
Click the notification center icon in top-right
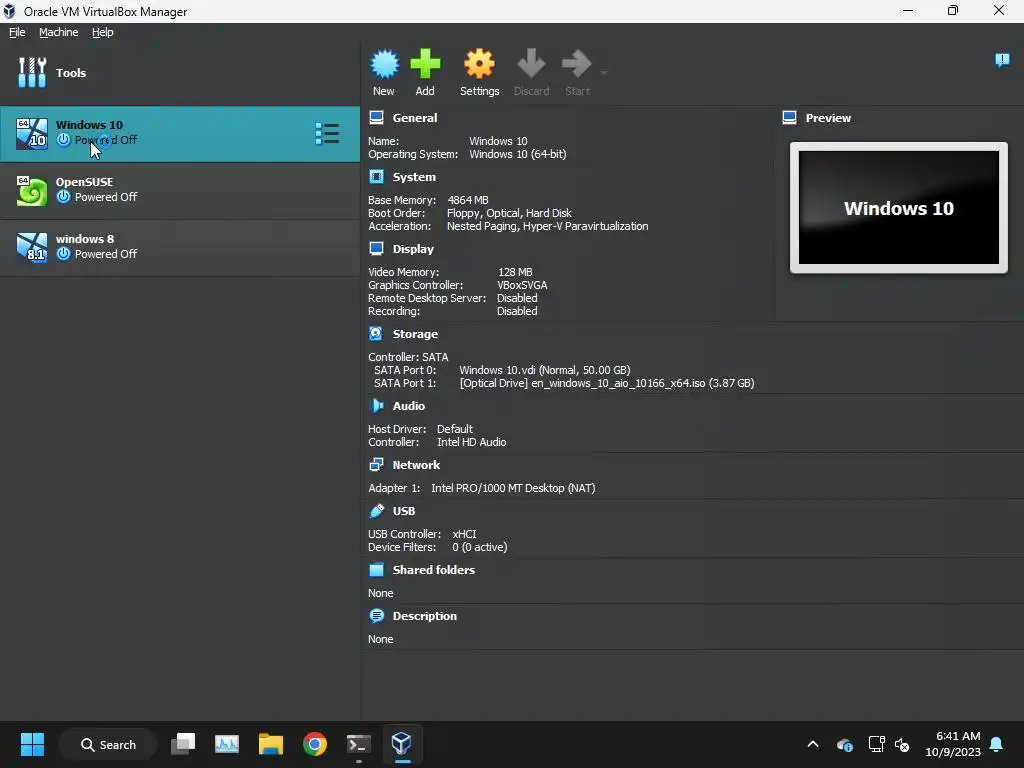coord(1002,60)
